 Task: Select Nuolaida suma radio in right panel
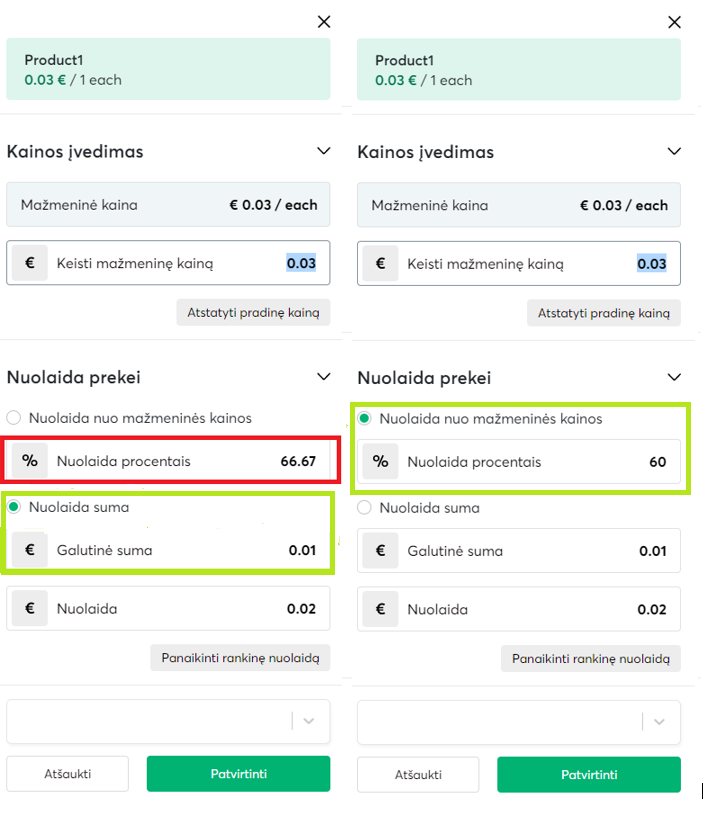click(x=365, y=508)
